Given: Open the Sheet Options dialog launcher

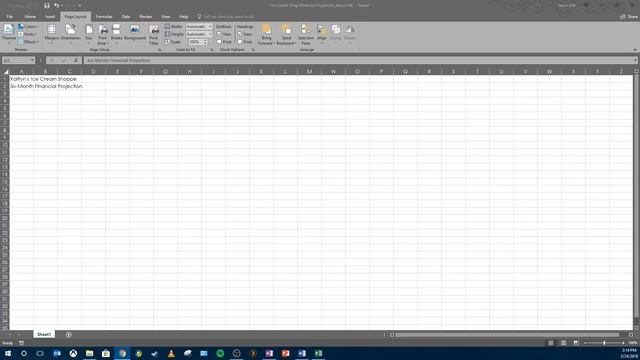Looking at the screenshot, I should [x=253, y=50].
